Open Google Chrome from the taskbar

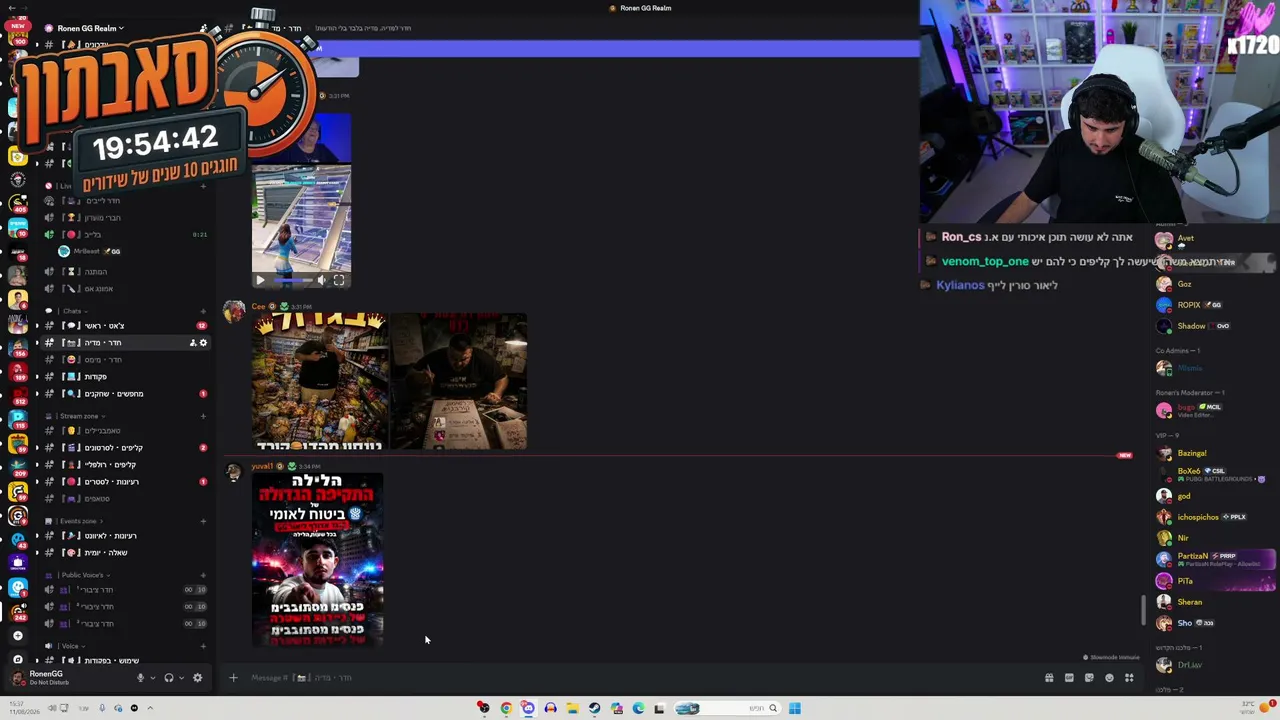[506, 709]
